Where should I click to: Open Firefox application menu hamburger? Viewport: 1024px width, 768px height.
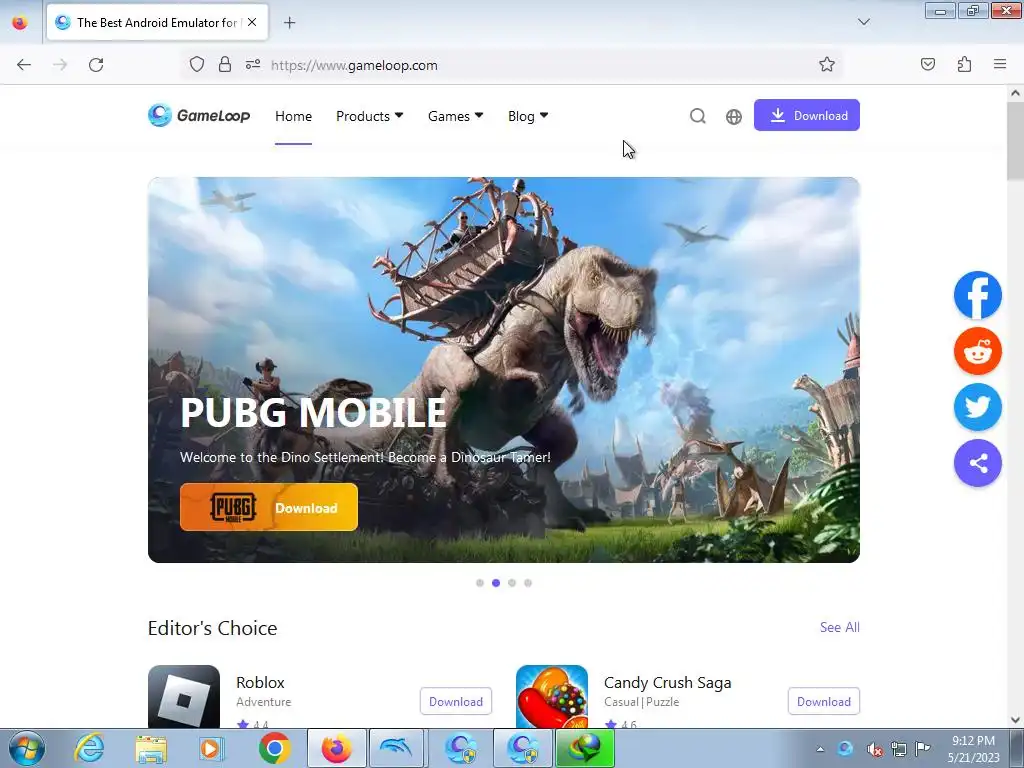pos(1000,64)
